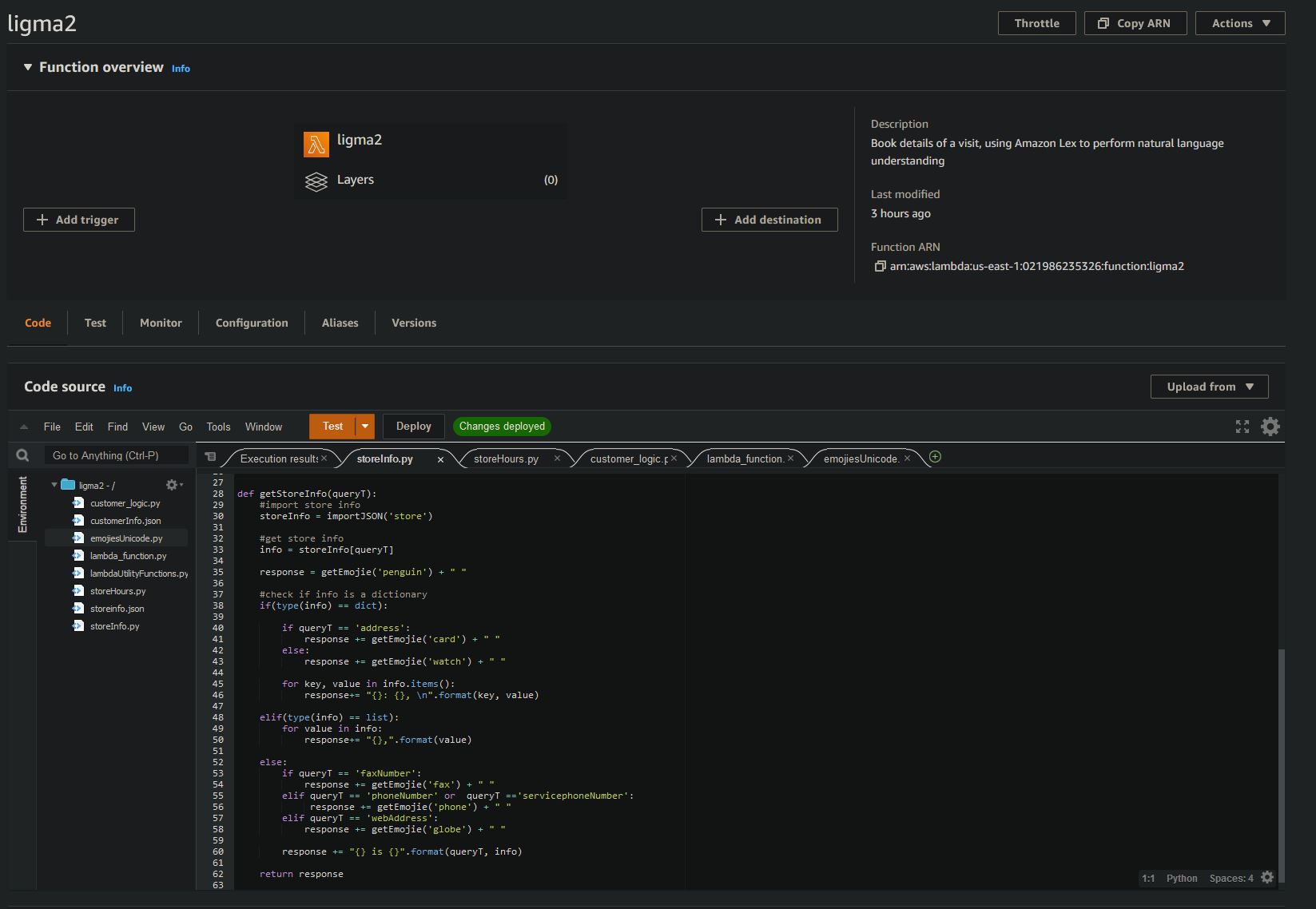Image resolution: width=1316 pixels, height=909 pixels.
Task: Open the Edit menu
Action: pos(84,427)
